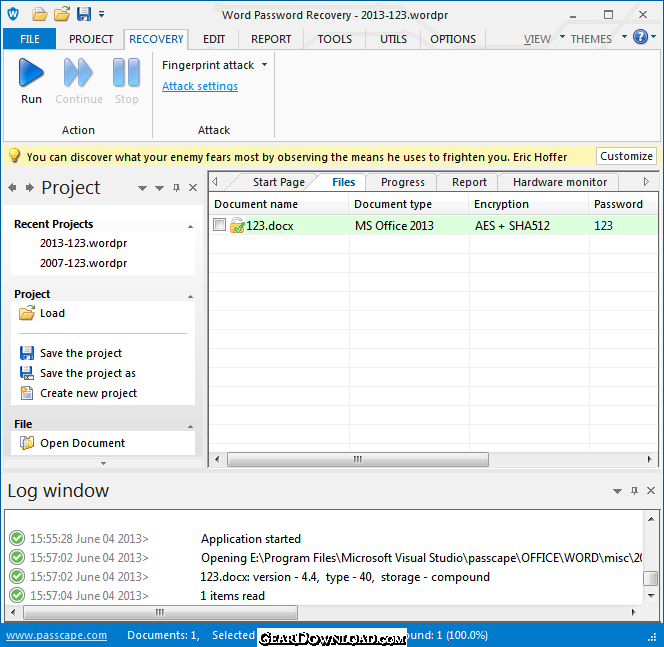Open the THEMES dropdown arrow

coord(624,37)
